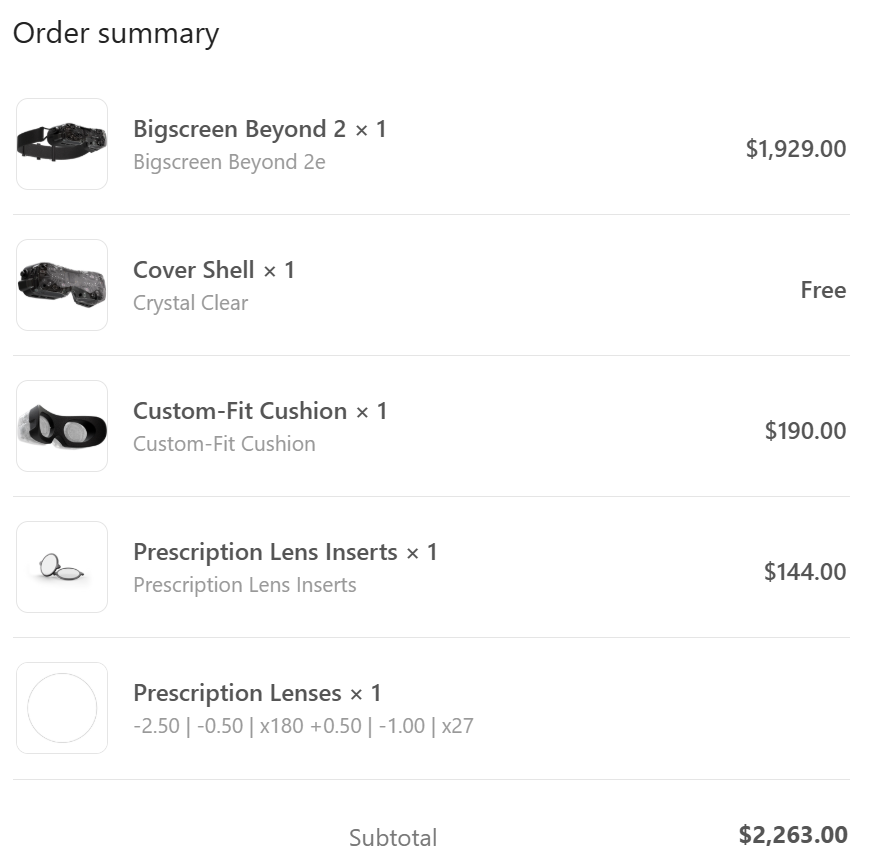Image resolution: width=869 pixels, height=848 pixels.
Task: Click the $1,929.00 headset price
Action: pos(796,149)
